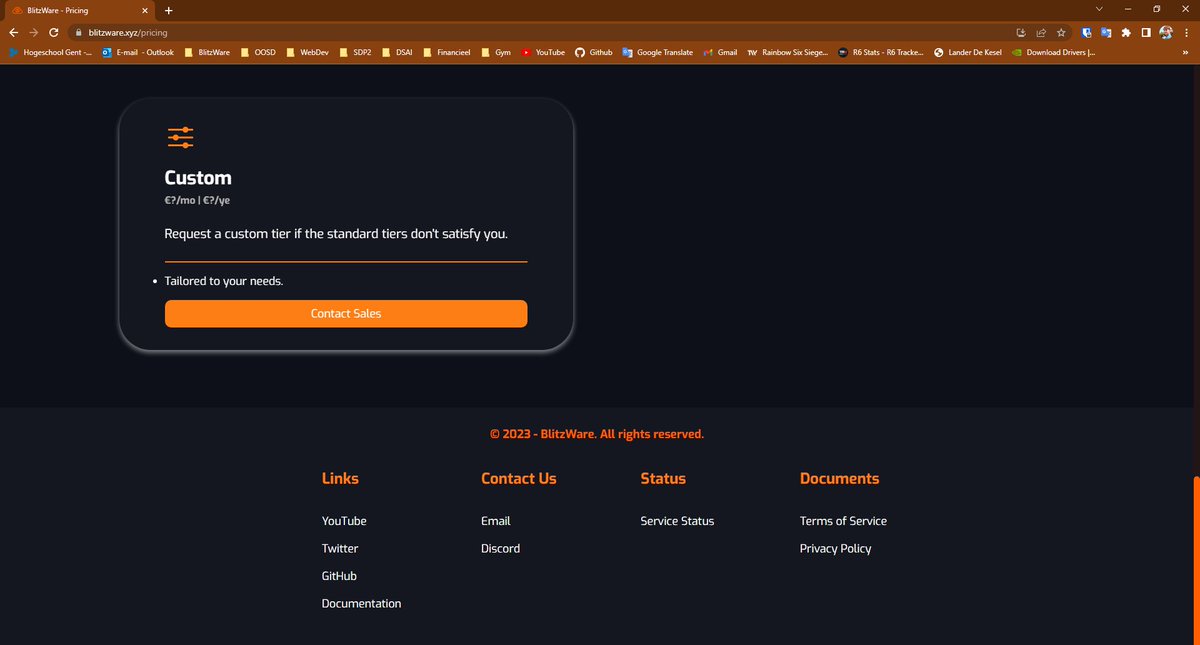This screenshot has width=1200, height=645.
Task: Open the Bitwarden shield extension
Action: (1086, 32)
